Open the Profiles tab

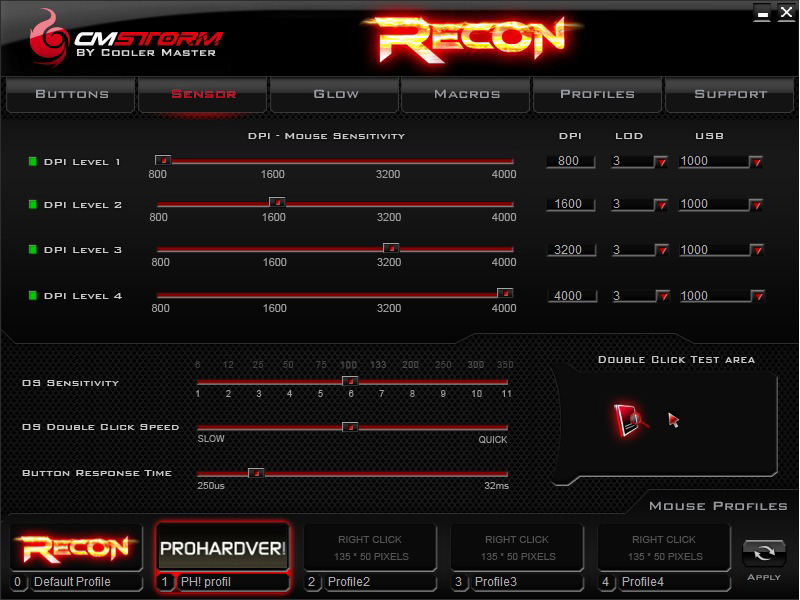point(597,94)
